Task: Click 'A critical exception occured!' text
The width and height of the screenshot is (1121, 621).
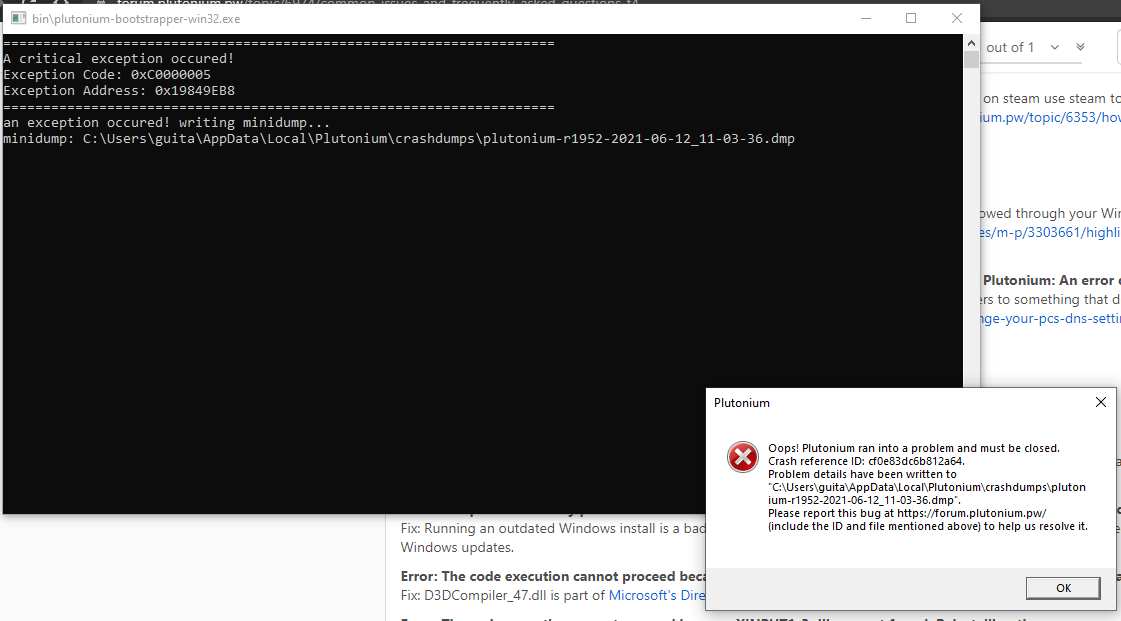Action: 119,59
